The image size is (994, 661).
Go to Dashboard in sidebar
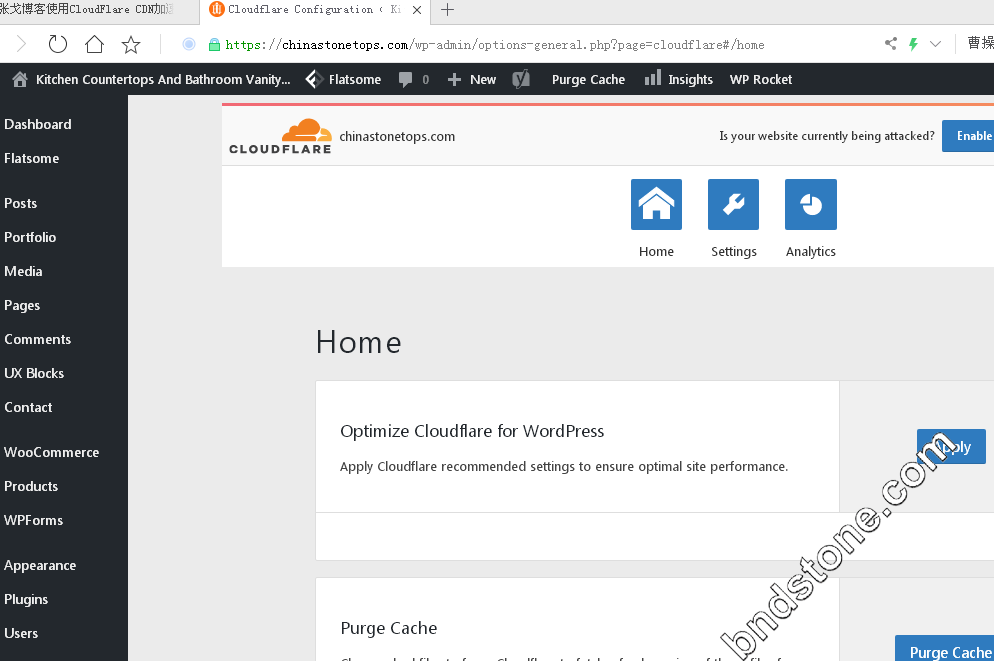(38, 124)
